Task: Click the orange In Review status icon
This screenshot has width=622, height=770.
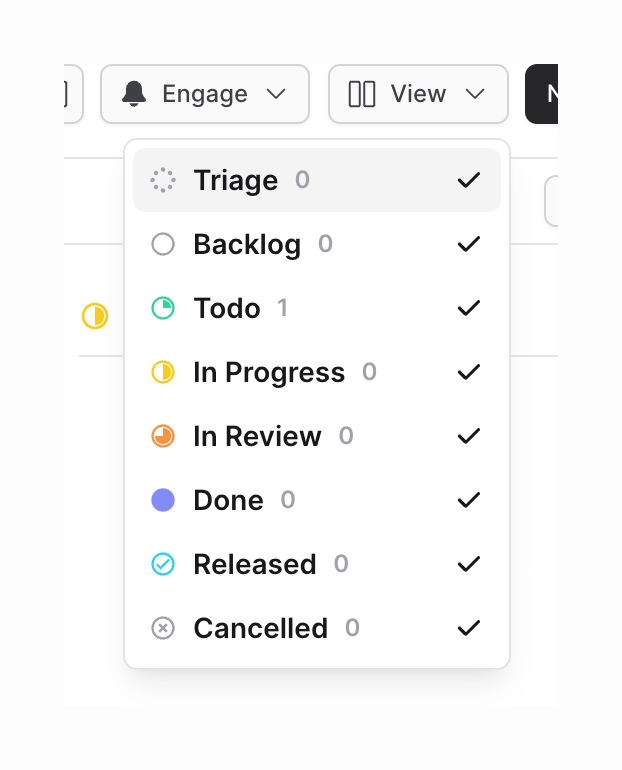Action: [x=162, y=436]
